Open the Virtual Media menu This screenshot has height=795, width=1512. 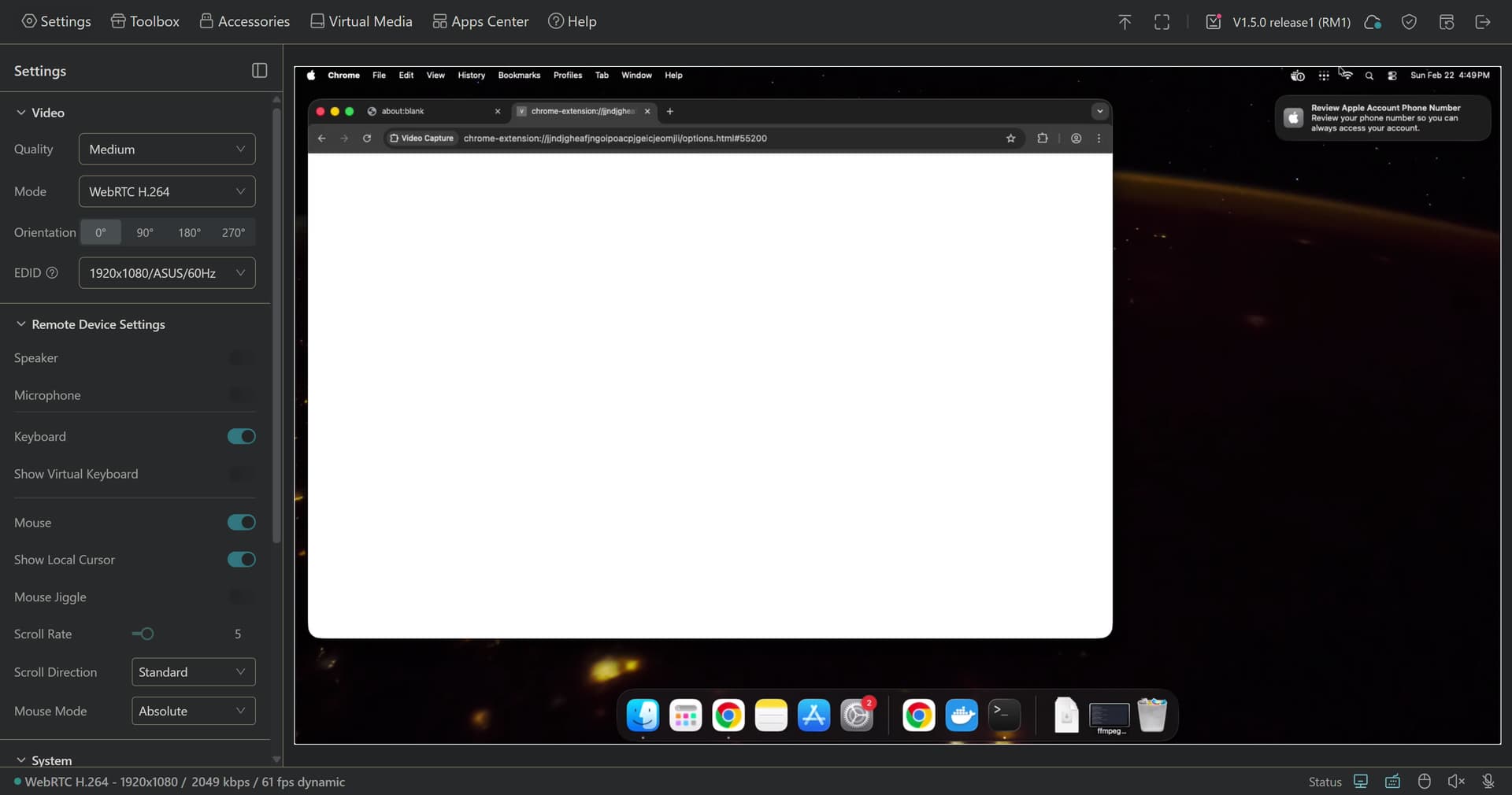pyautogui.click(x=361, y=21)
